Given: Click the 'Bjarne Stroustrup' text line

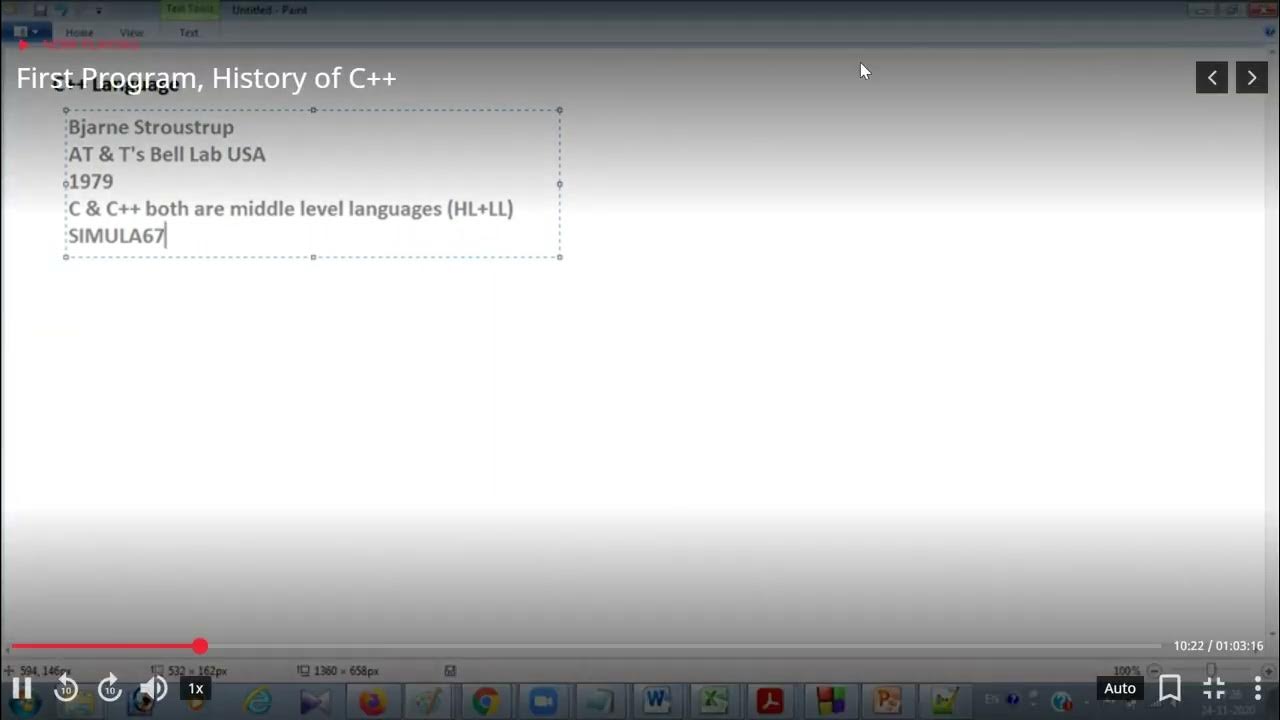Looking at the screenshot, I should click(151, 127).
